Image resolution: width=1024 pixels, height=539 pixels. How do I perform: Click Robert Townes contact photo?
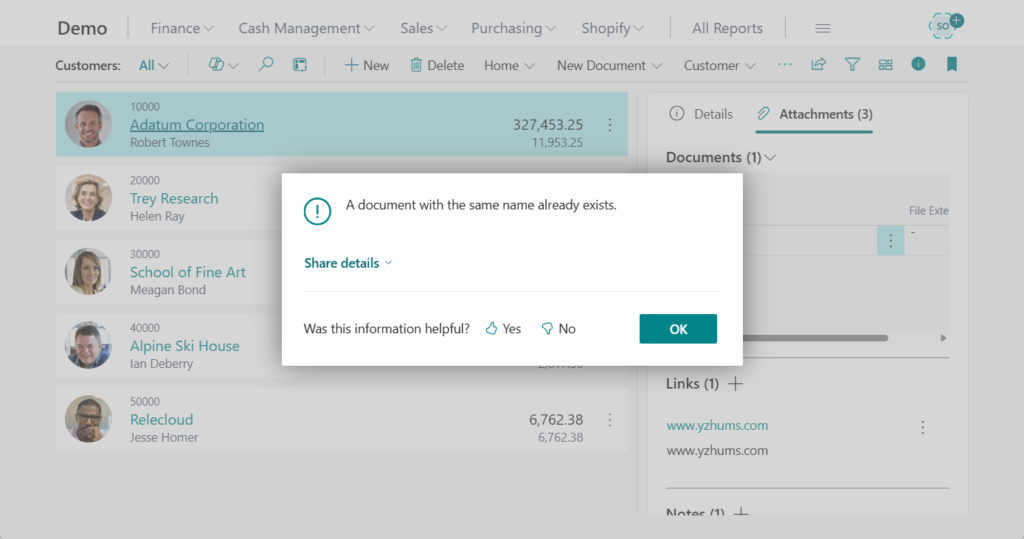(89, 125)
